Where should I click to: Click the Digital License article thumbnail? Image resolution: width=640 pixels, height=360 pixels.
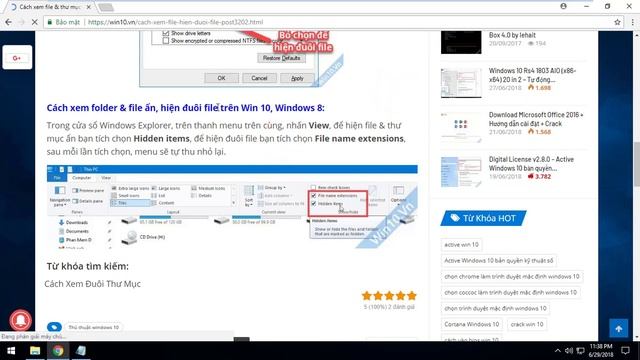(461, 171)
